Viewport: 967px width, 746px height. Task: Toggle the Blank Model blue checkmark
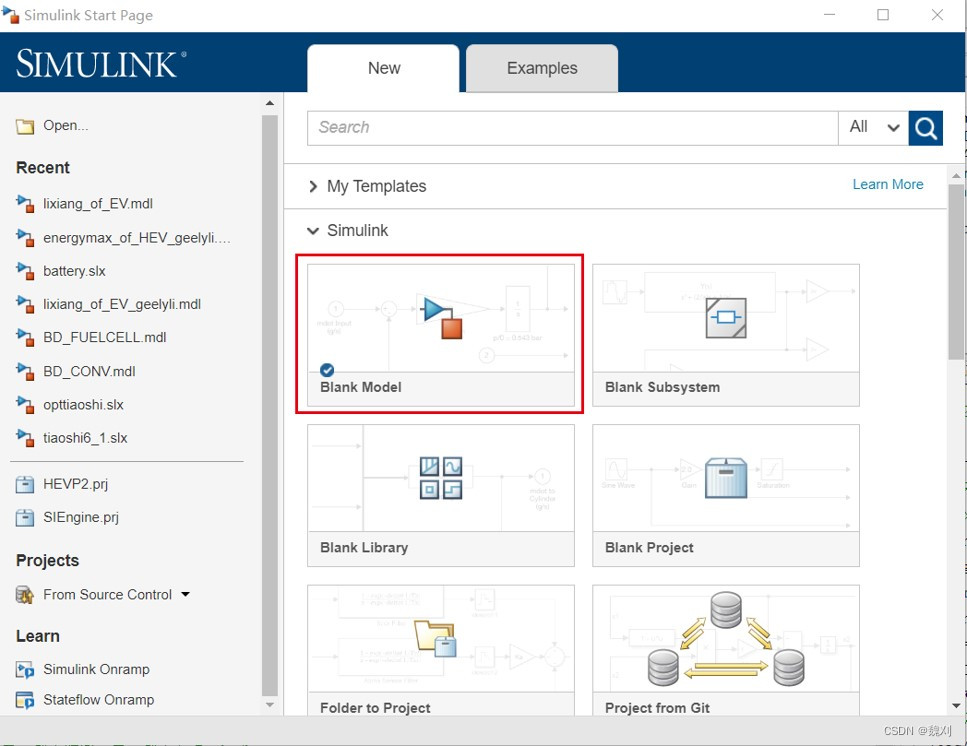coord(327,370)
